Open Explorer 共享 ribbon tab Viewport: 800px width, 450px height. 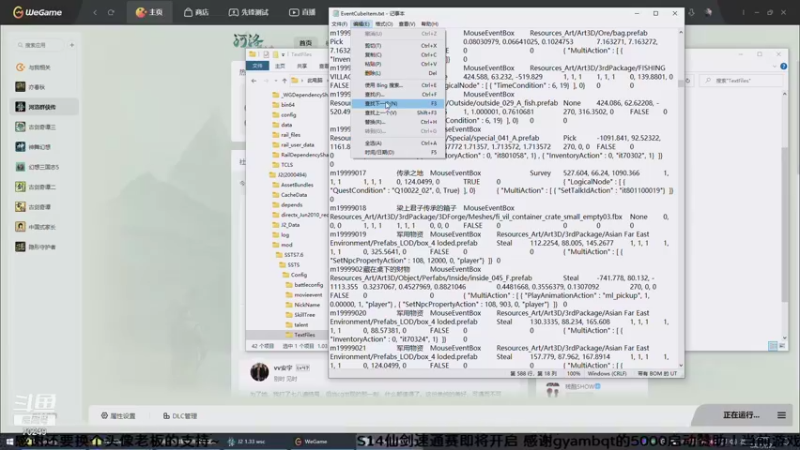tap(302, 66)
